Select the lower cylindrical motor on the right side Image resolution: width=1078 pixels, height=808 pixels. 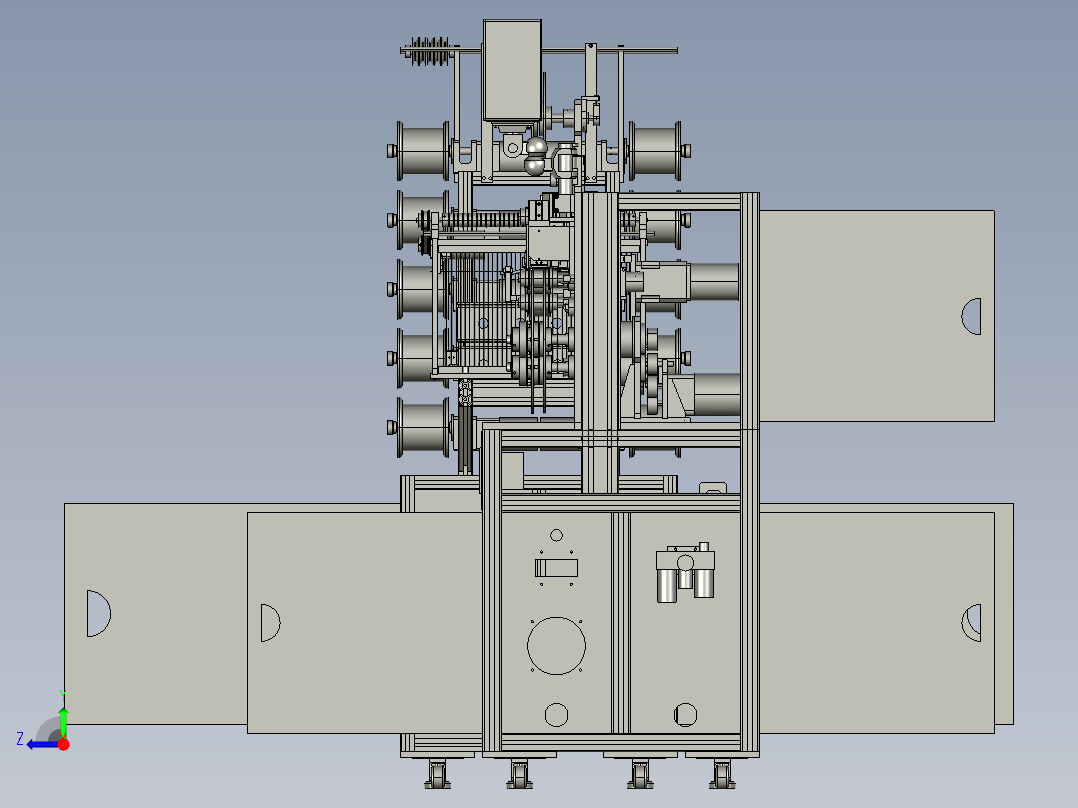coord(717,394)
